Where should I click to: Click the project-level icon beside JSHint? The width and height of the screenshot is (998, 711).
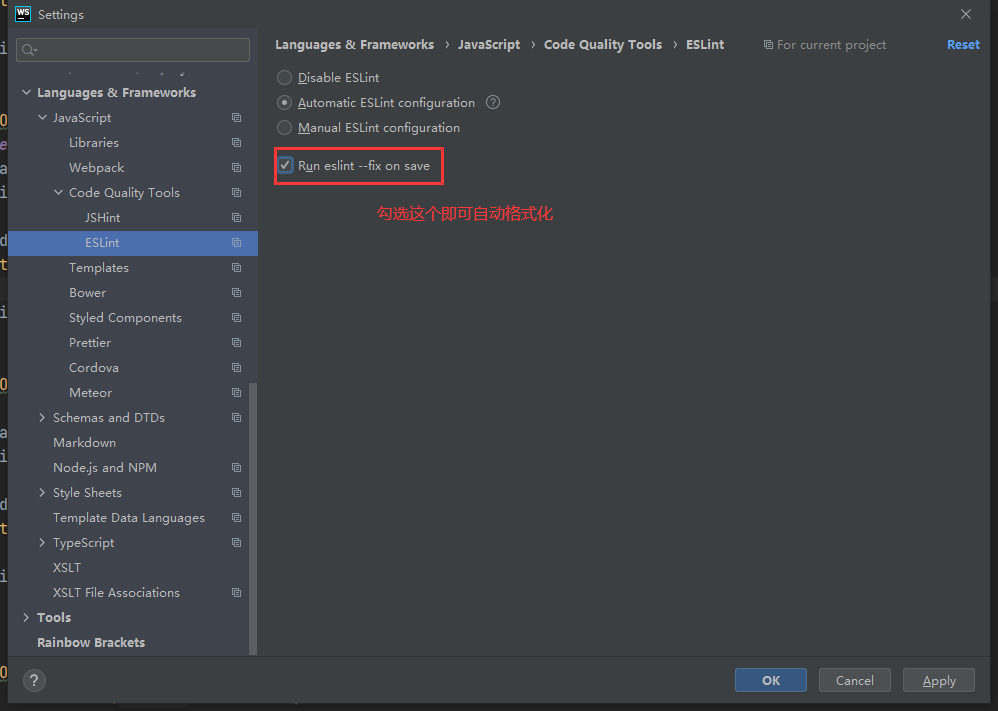(236, 218)
